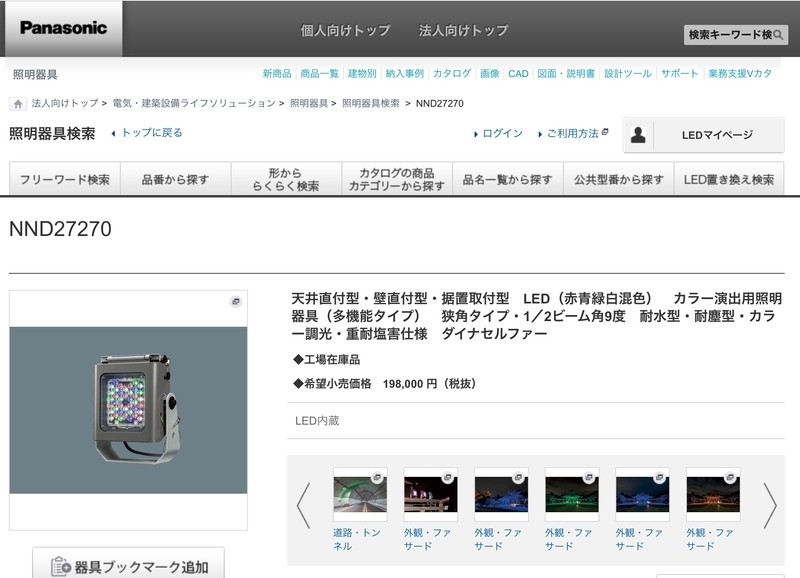Open 法人向けトップ in header
The height and width of the screenshot is (578, 800).
[x=463, y=31]
